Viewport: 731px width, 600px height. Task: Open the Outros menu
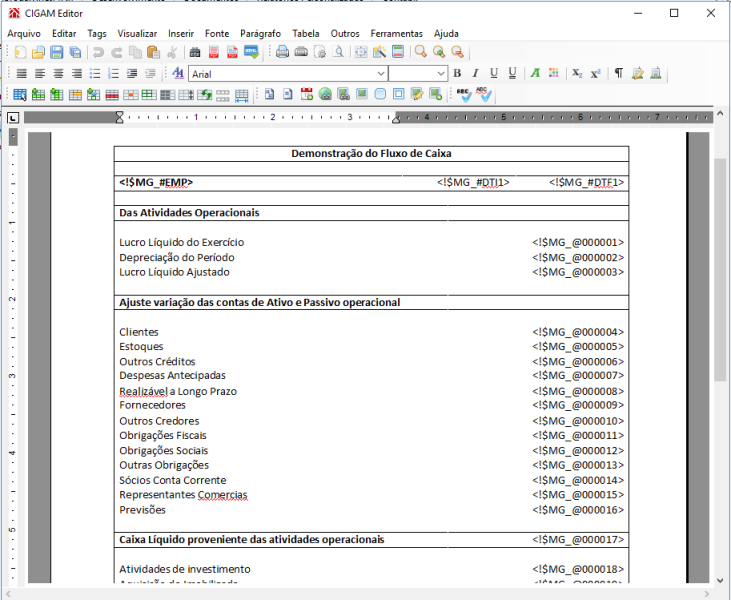(345, 34)
